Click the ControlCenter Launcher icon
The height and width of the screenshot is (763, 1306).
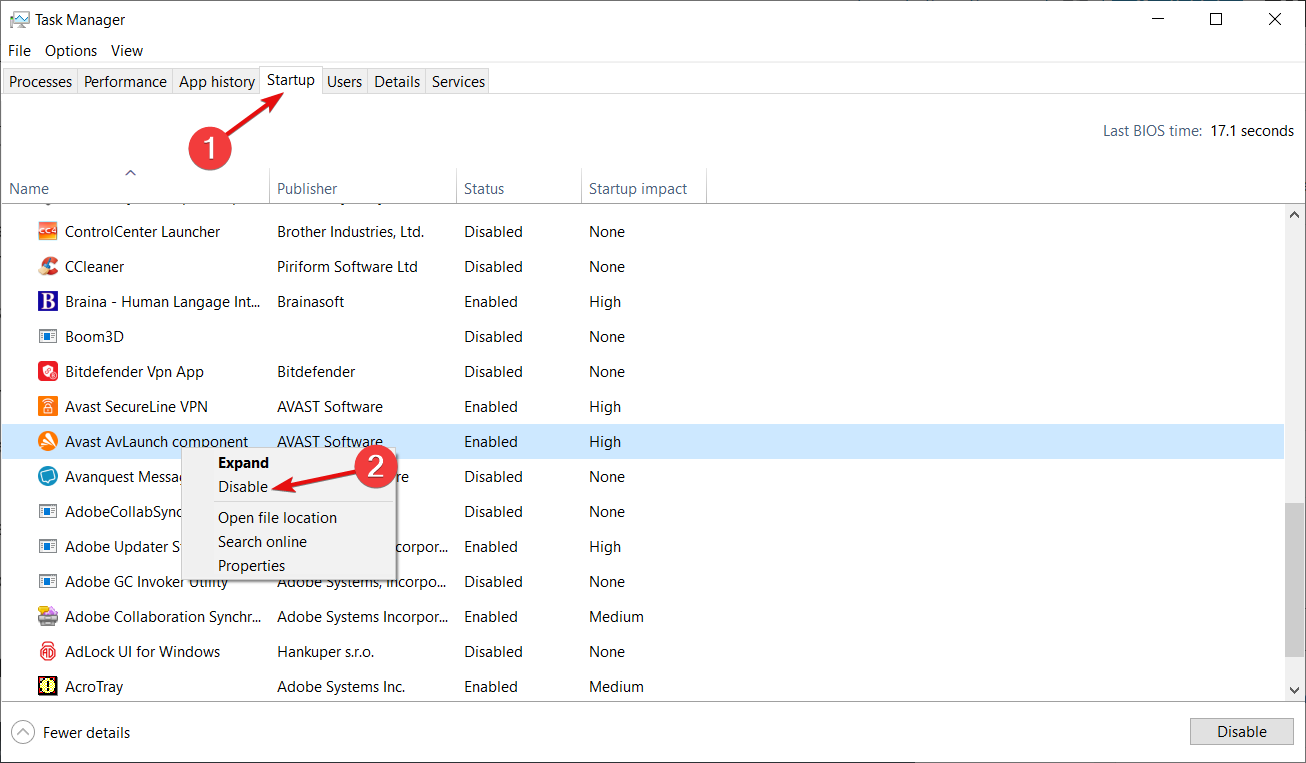pyautogui.click(x=47, y=232)
